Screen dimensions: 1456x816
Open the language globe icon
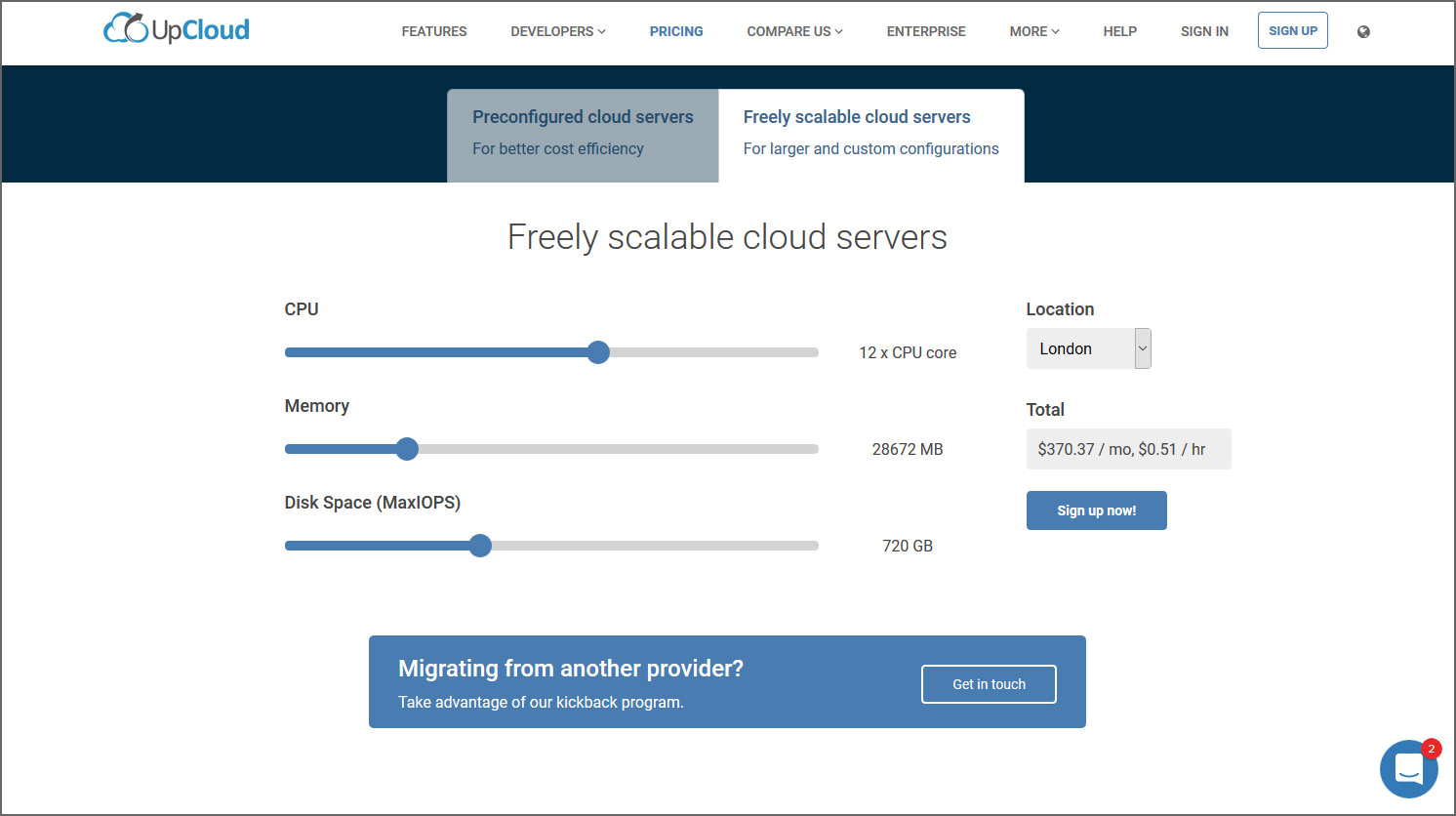click(1363, 31)
